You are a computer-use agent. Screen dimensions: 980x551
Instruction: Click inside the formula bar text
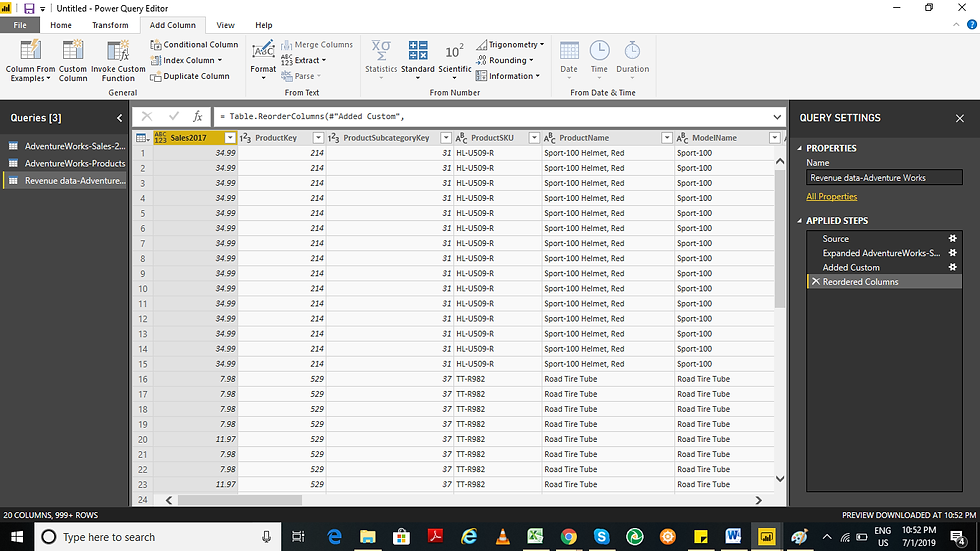(312, 116)
